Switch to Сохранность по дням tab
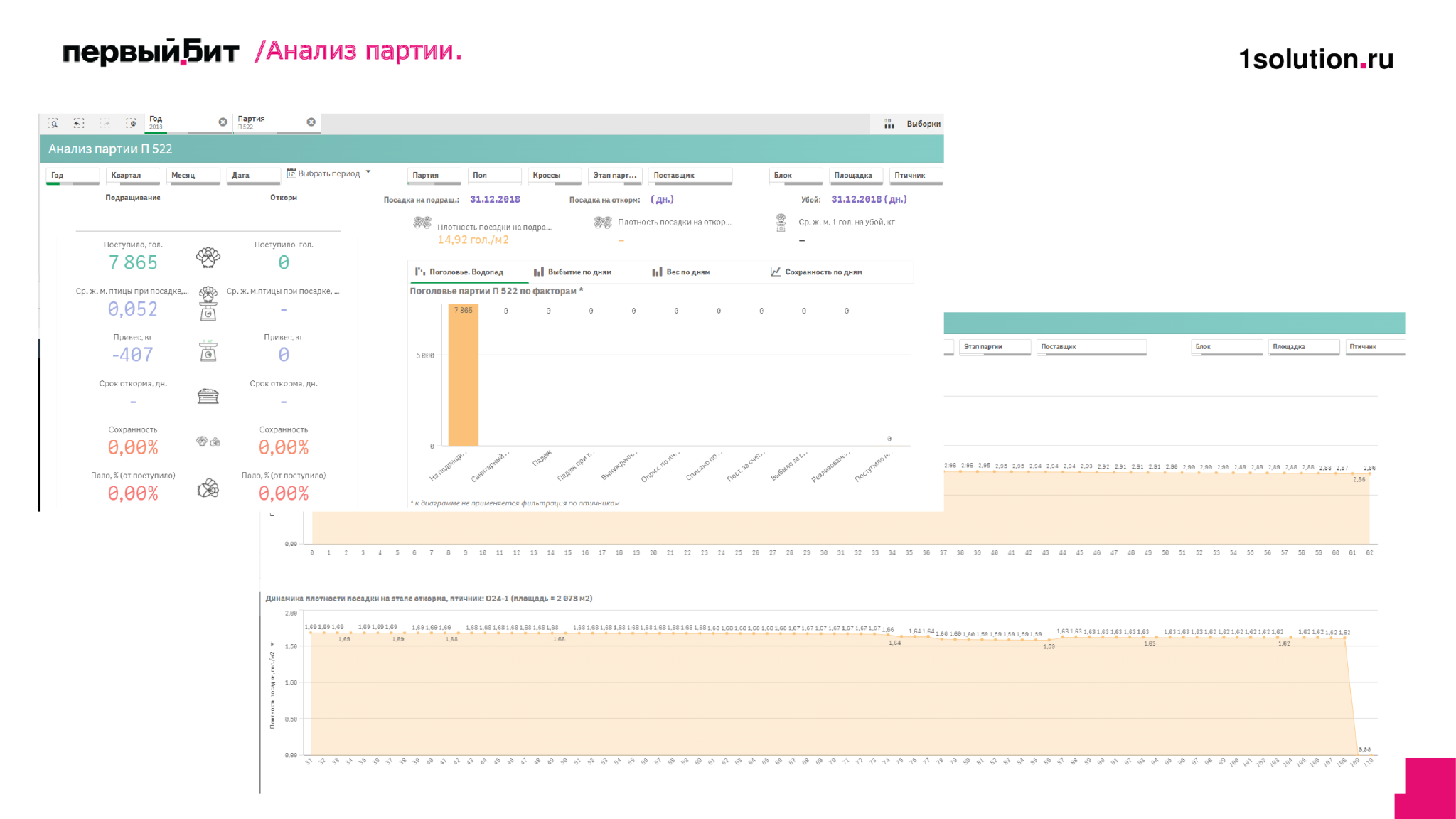This screenshot has height=819, width=1456. pos(816,272)
